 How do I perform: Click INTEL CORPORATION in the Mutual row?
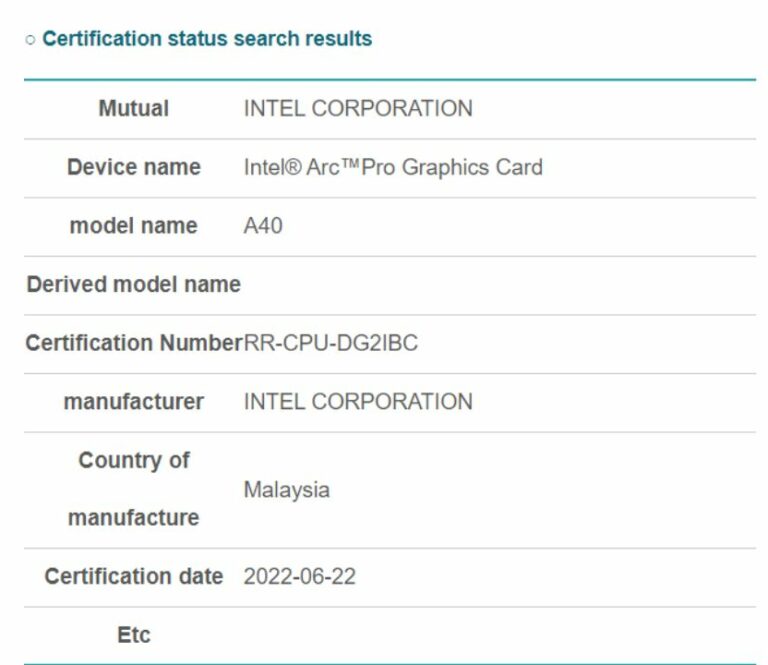click(358, 108)
